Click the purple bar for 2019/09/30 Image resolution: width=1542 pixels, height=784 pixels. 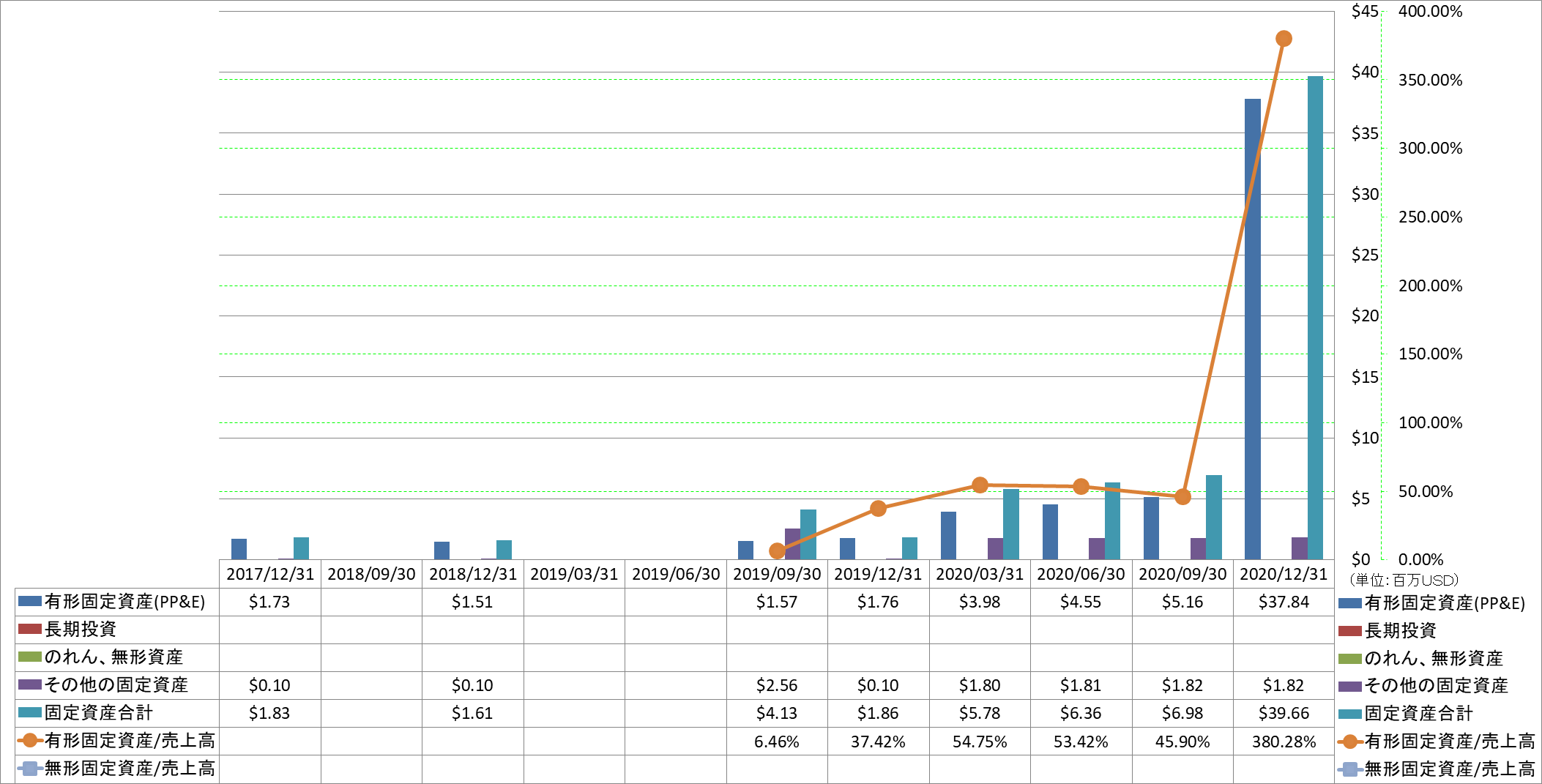pos(792,544)
